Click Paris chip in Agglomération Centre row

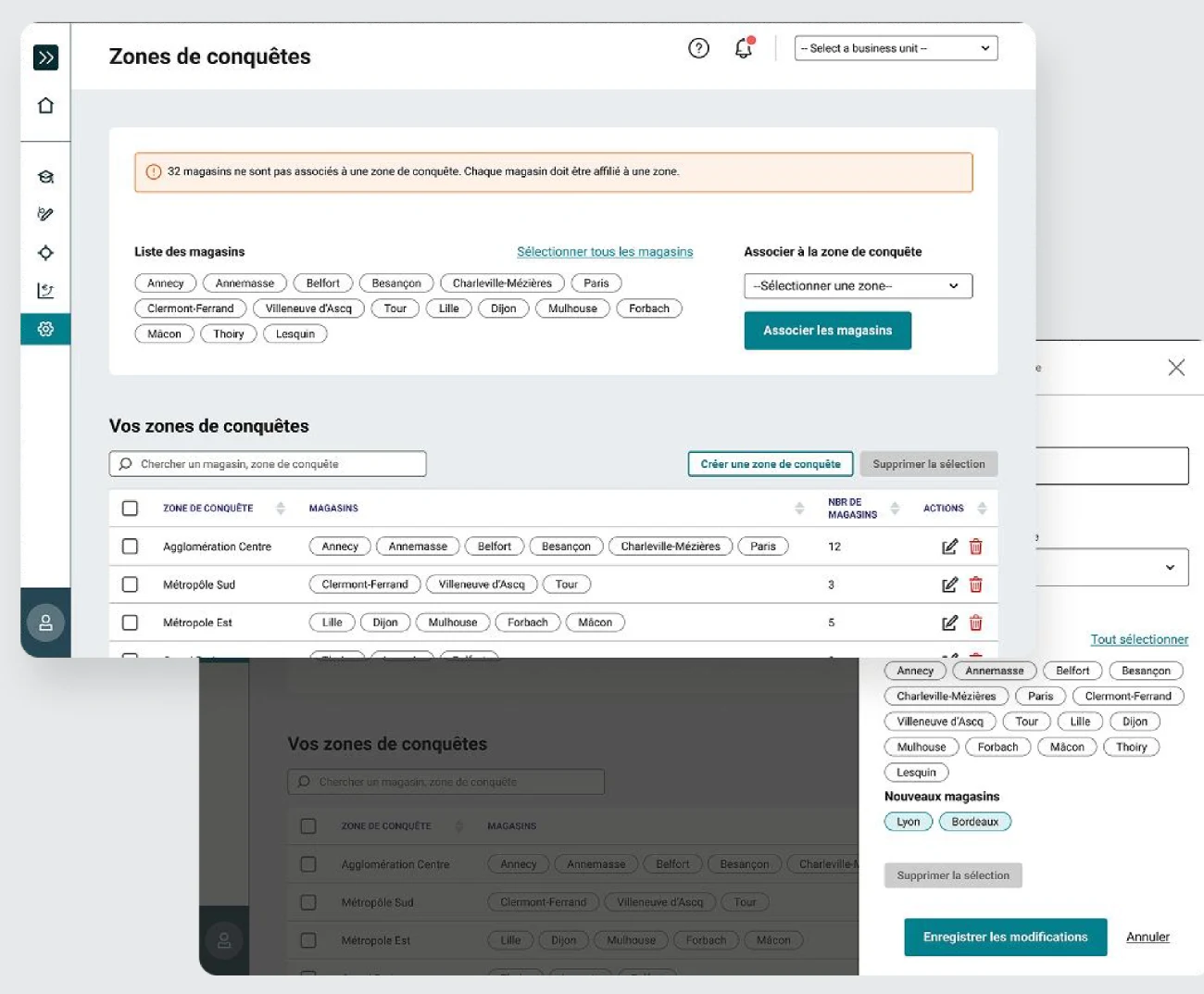(x=763, y=547)
